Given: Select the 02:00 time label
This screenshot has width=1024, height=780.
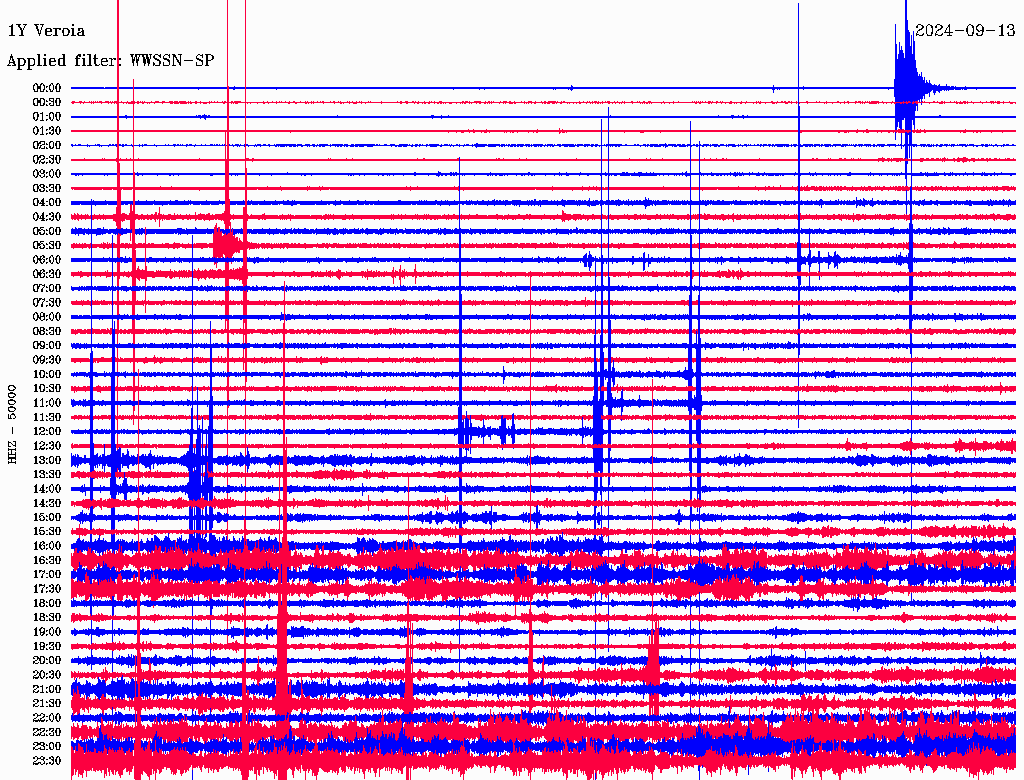Looking at the screenshot, I should tap(47, 145).
